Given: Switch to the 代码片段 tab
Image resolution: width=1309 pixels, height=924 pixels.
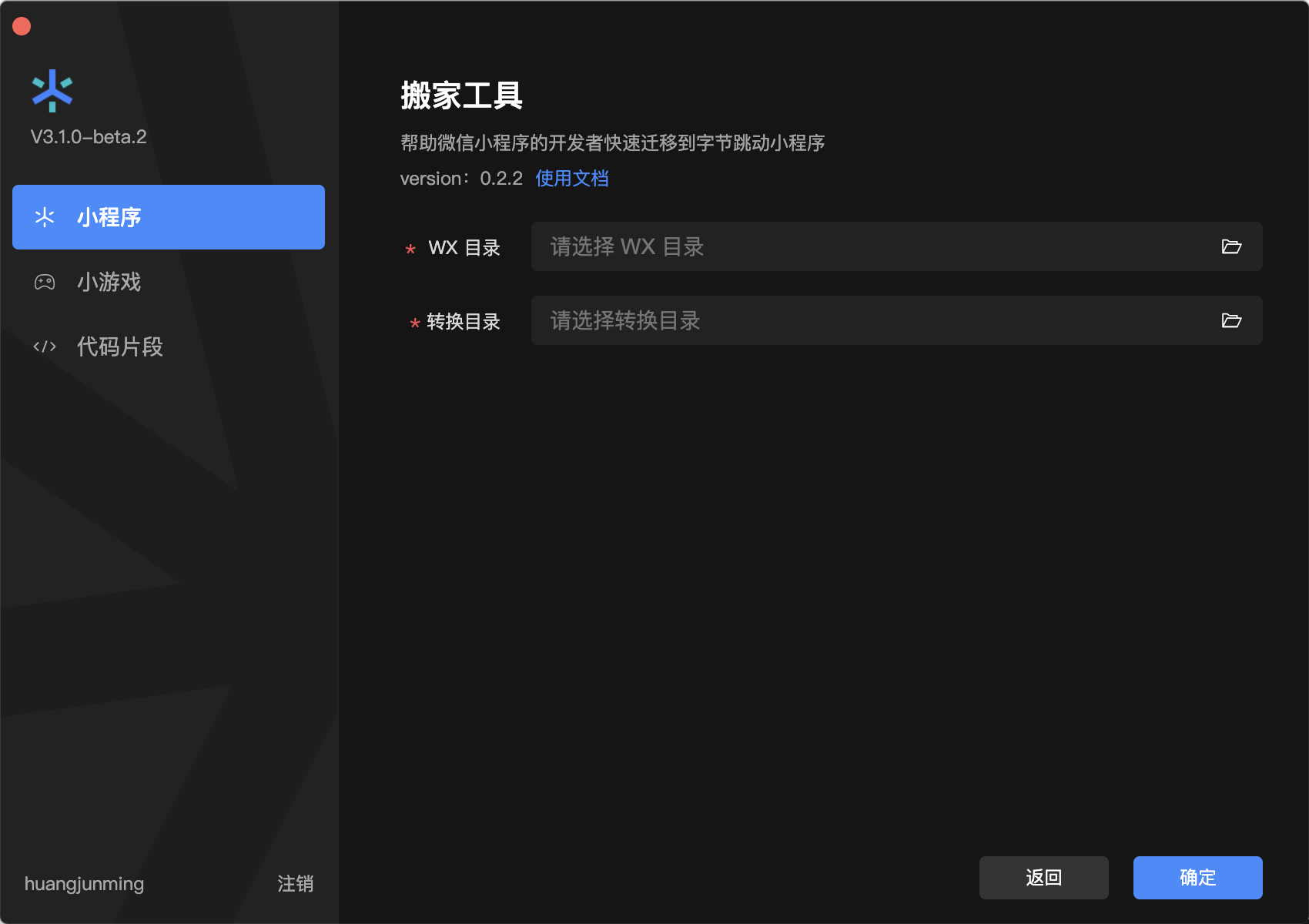Looking at the screenshot, I should click(169, 346).
